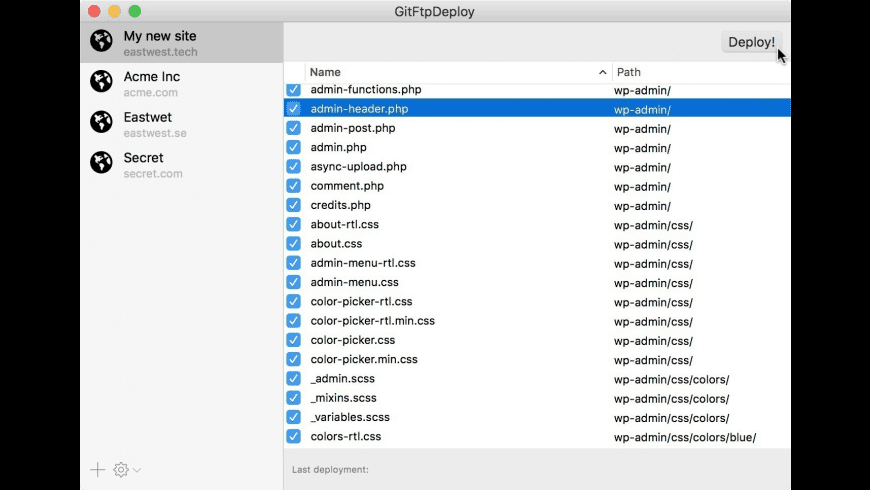Uncheck admin-post.php checkbox
Viewport: 870px width, 490px height.
[294, 128]
